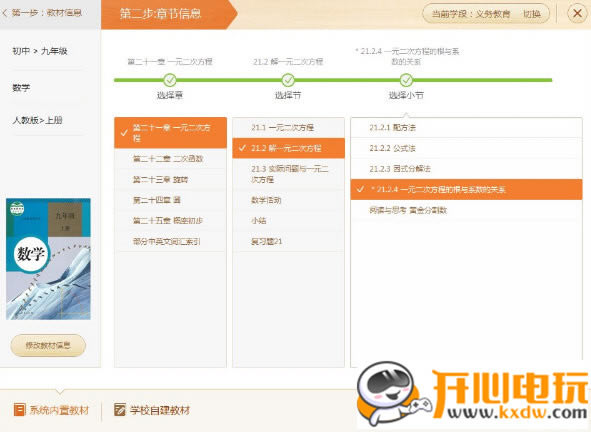Viewport: 591px width, 432px height.
Task: Switch to 系统内置教材 tab
Action: [x=52, y=410]
